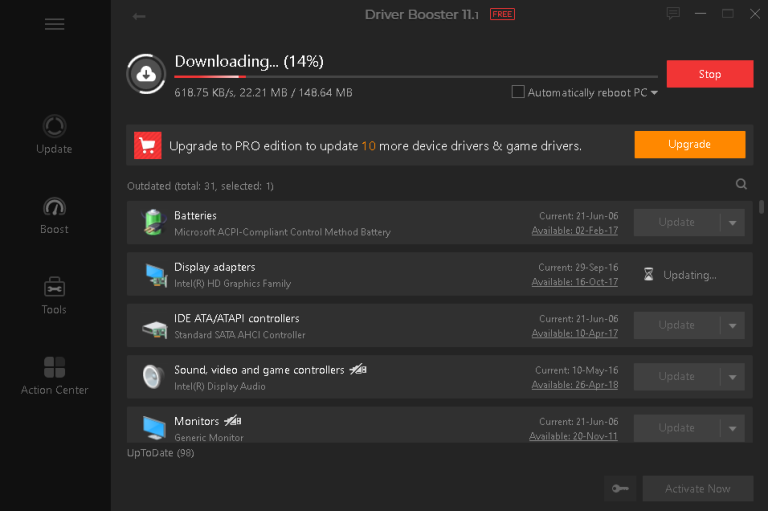
Task: Click the Current: 10-May-16 date text
Action: (576, 370)
